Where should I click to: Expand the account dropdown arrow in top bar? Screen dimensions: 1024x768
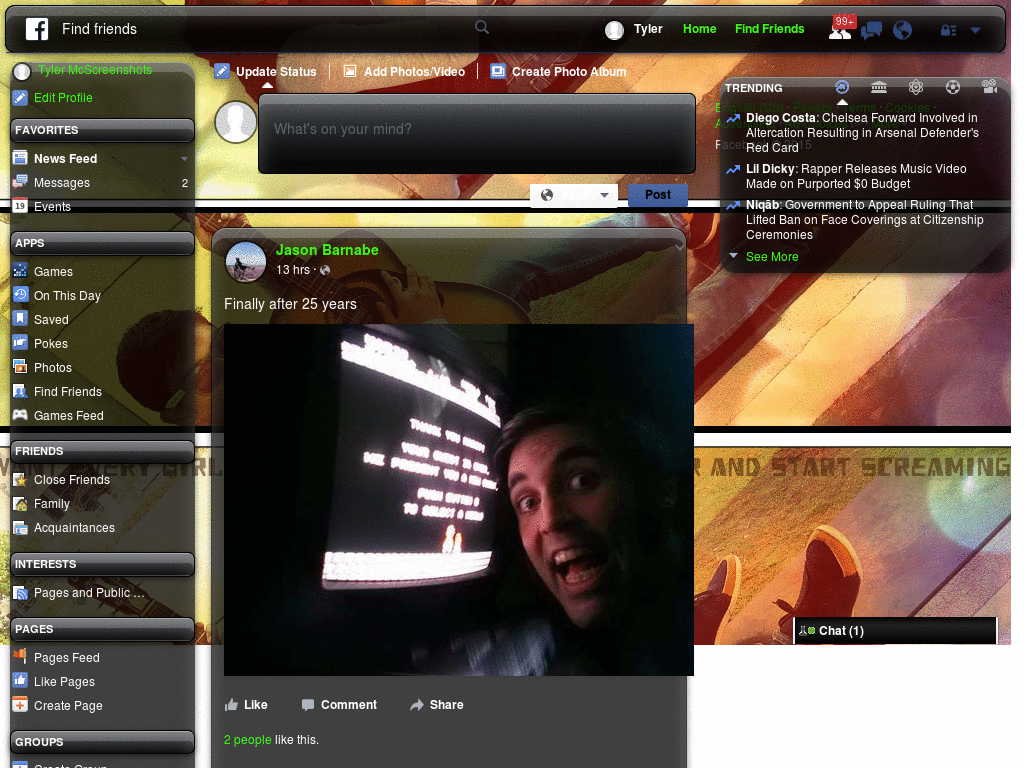[976, 30]
